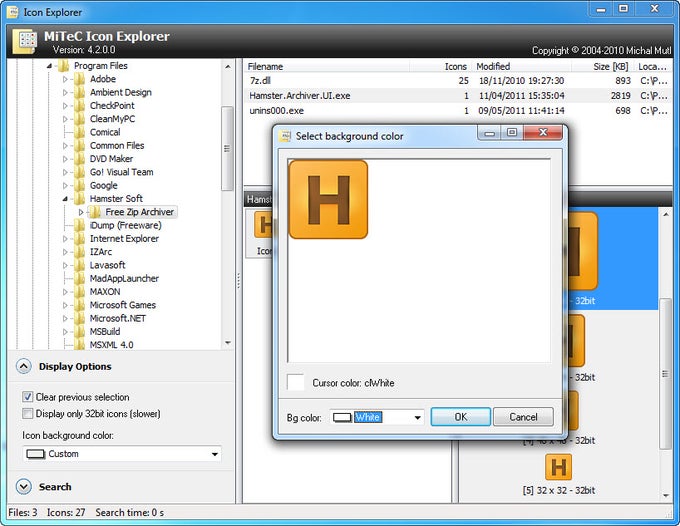680x526 pixels.
Task: Select the Hamster.Archiver.UI.exe file row
Action: pos(457,95)
